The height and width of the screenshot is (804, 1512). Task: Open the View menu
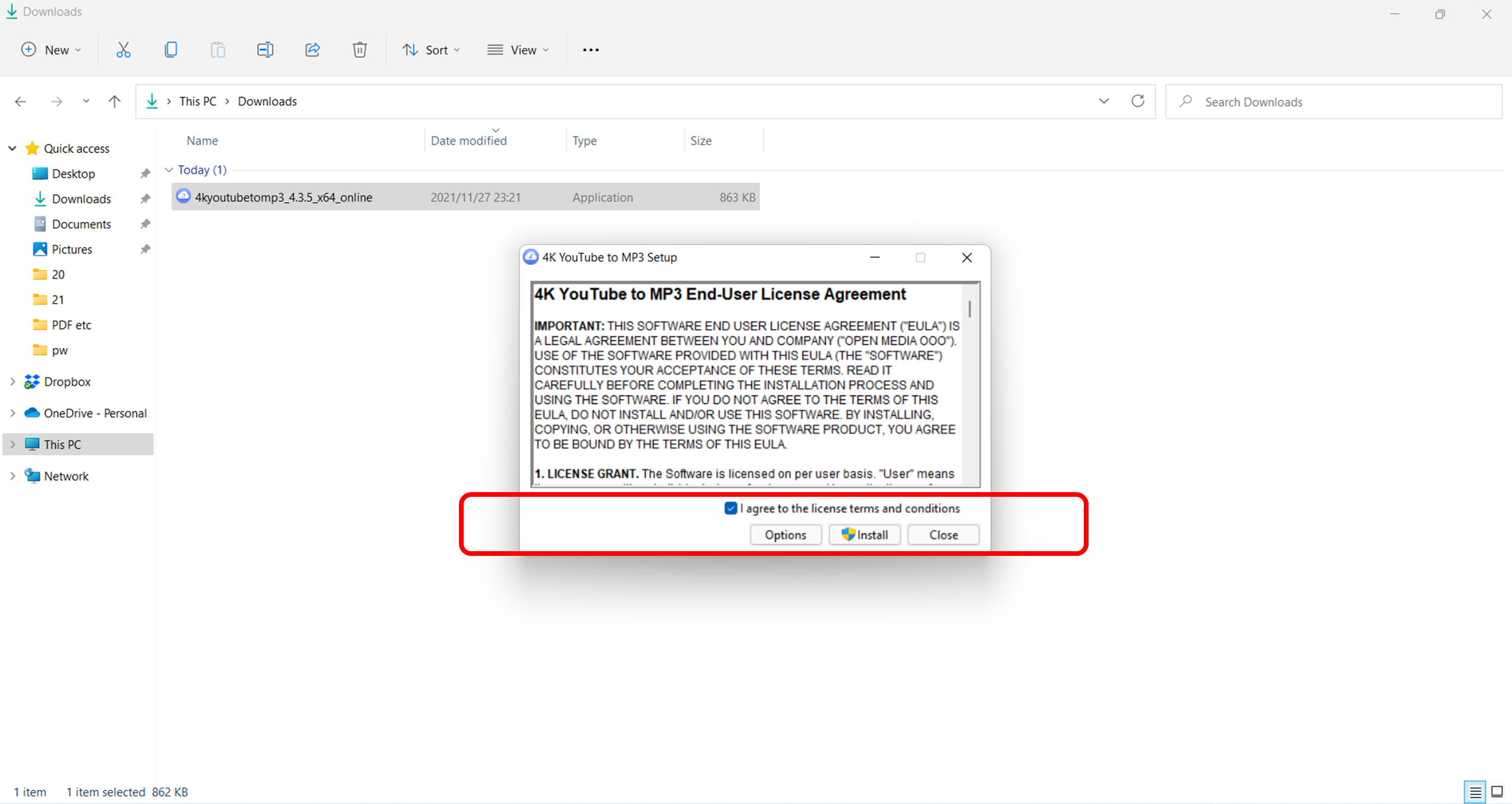click(518, 50)
